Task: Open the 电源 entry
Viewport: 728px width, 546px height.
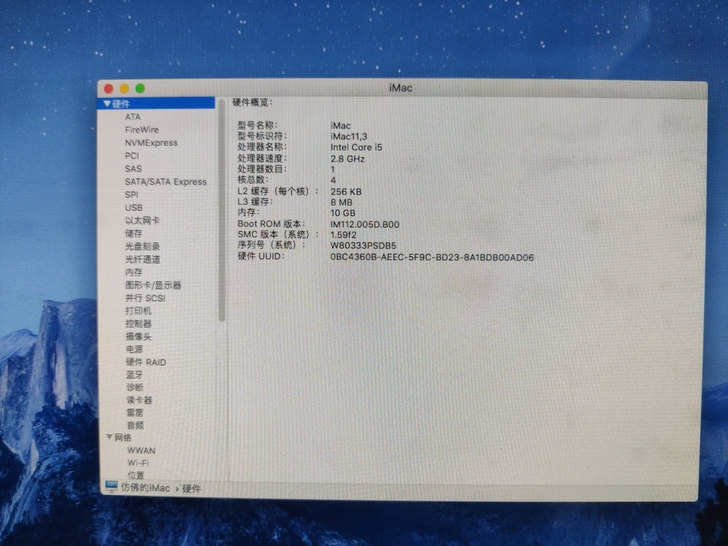Action: [134, 349]
